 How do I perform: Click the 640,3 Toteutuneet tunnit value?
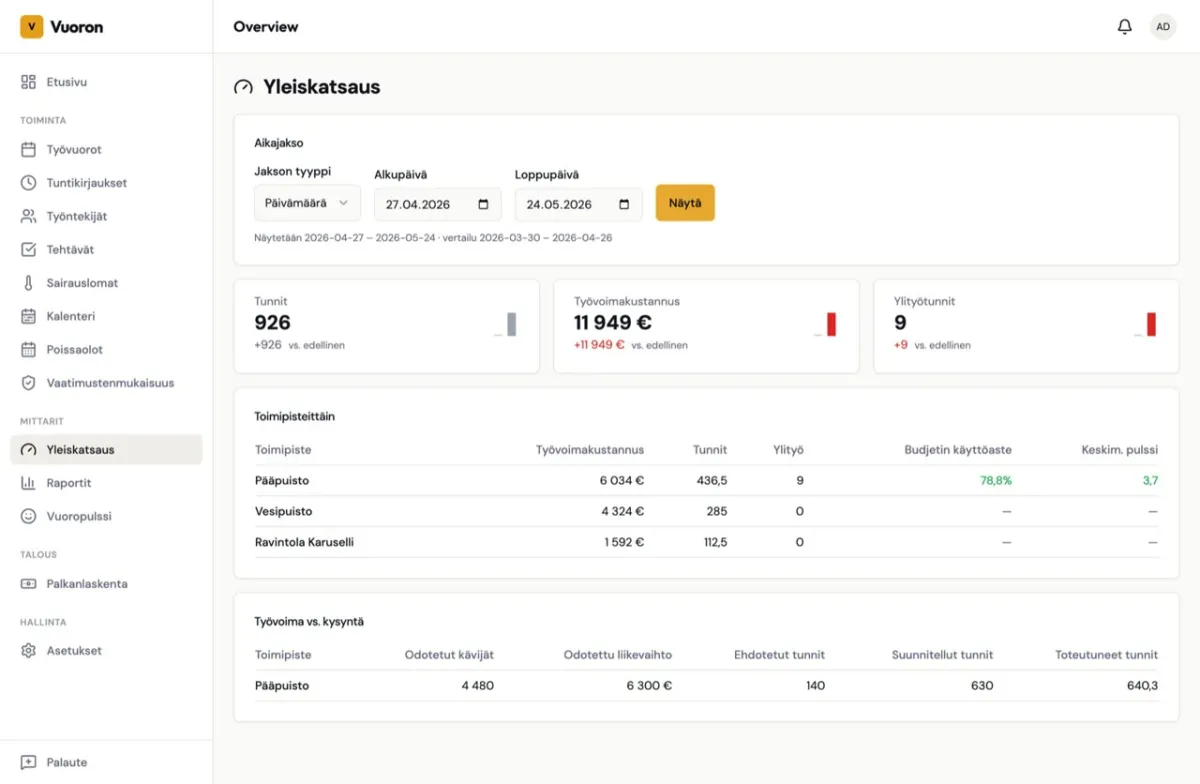tap(1142, 686)
